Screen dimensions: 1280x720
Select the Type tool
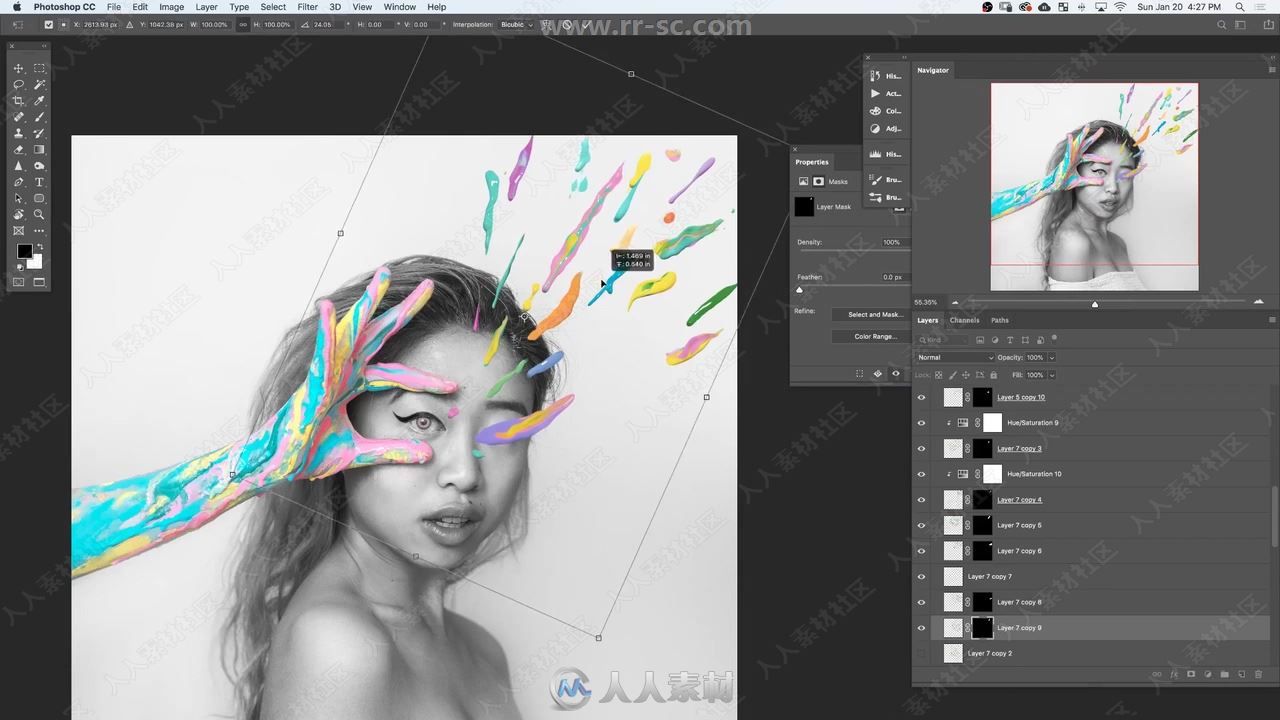tap(40, 182)
